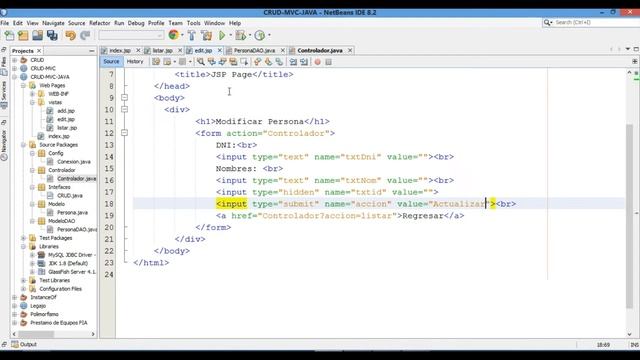The height and width of the screenshot is (360, 640).
Task: Collapse the vistas folder
Action: coord(33,102)
